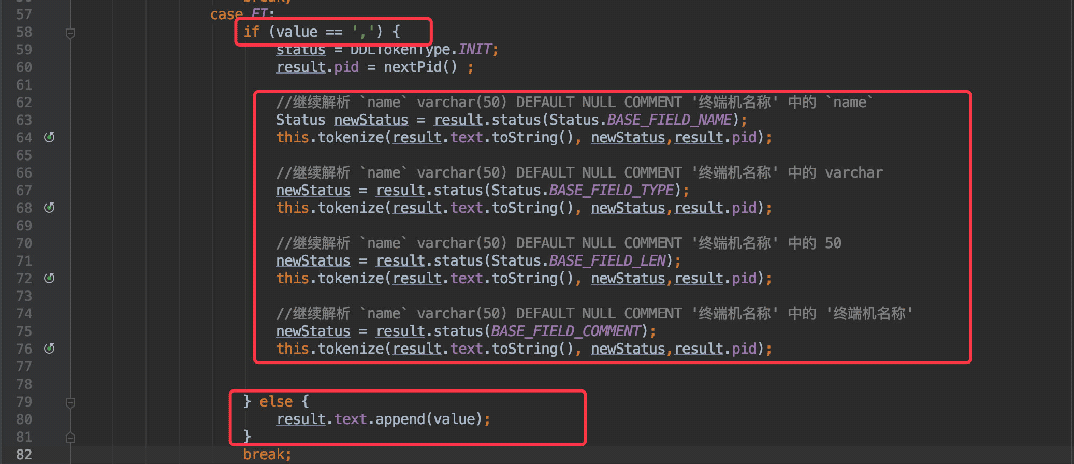Place cursor on the break statement at line 82
Screen dimensions: 1074x464
(x=265, y=455)
